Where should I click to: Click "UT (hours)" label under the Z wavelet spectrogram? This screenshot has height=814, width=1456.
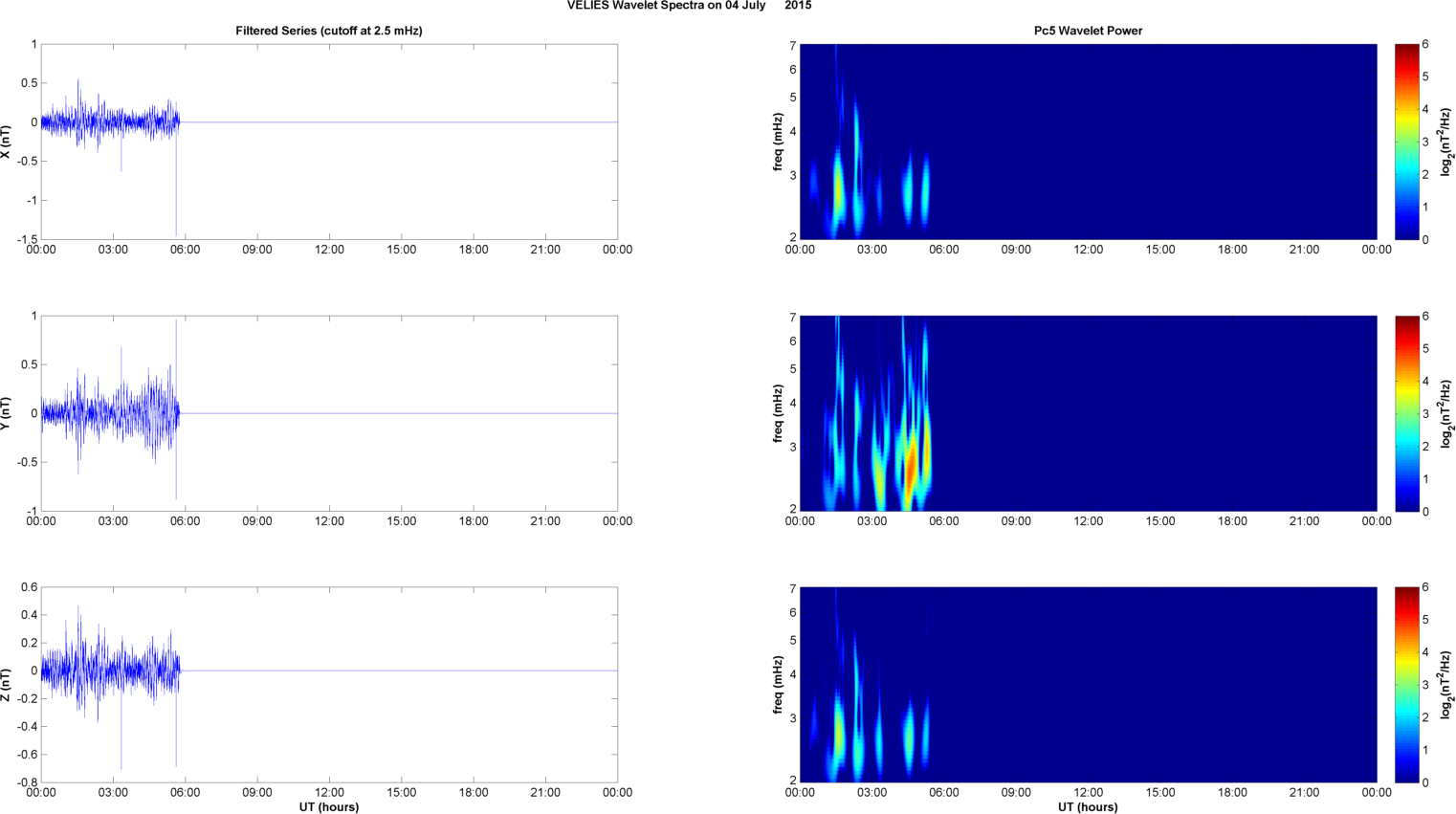pos(1088,807)
